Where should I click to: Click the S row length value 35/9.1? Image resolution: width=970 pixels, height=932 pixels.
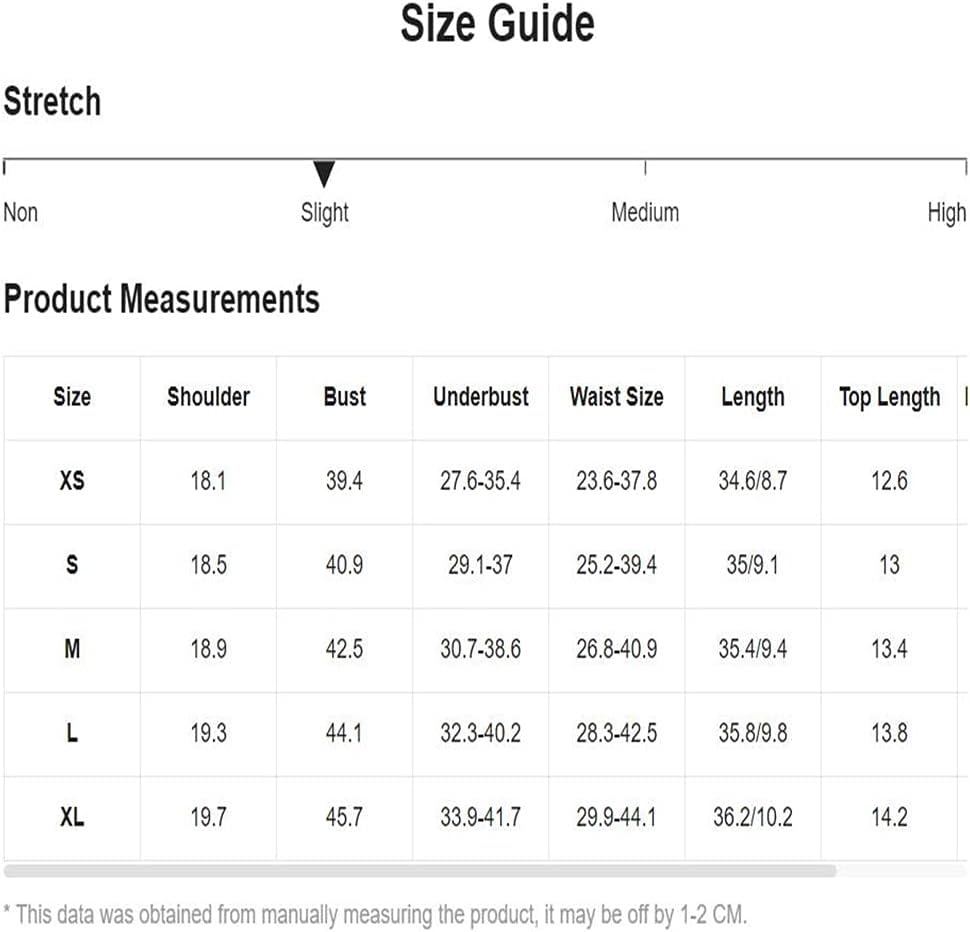pos(753,565)
